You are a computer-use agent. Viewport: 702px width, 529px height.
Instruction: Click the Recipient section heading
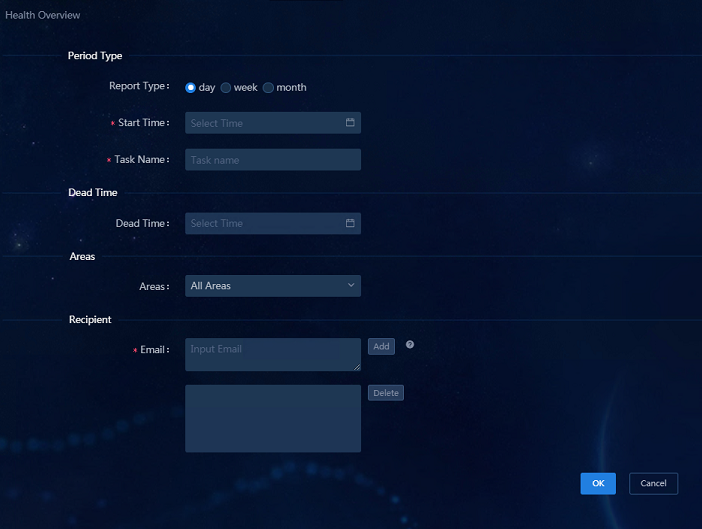[90, 320]
